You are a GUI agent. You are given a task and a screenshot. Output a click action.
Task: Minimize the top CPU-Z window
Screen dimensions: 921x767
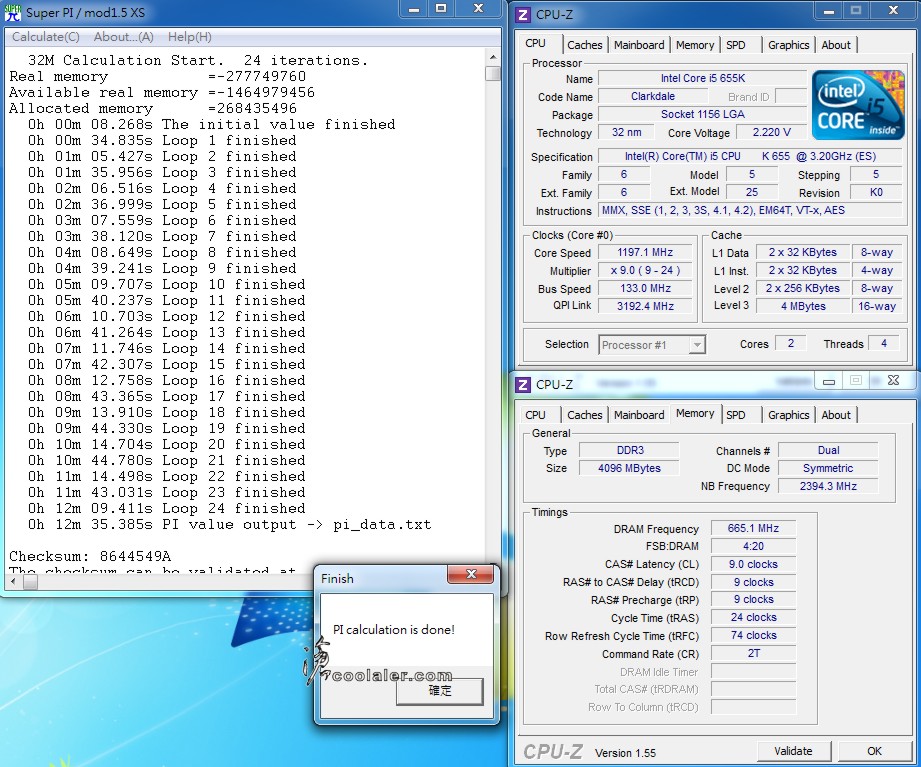pos(829,11)
